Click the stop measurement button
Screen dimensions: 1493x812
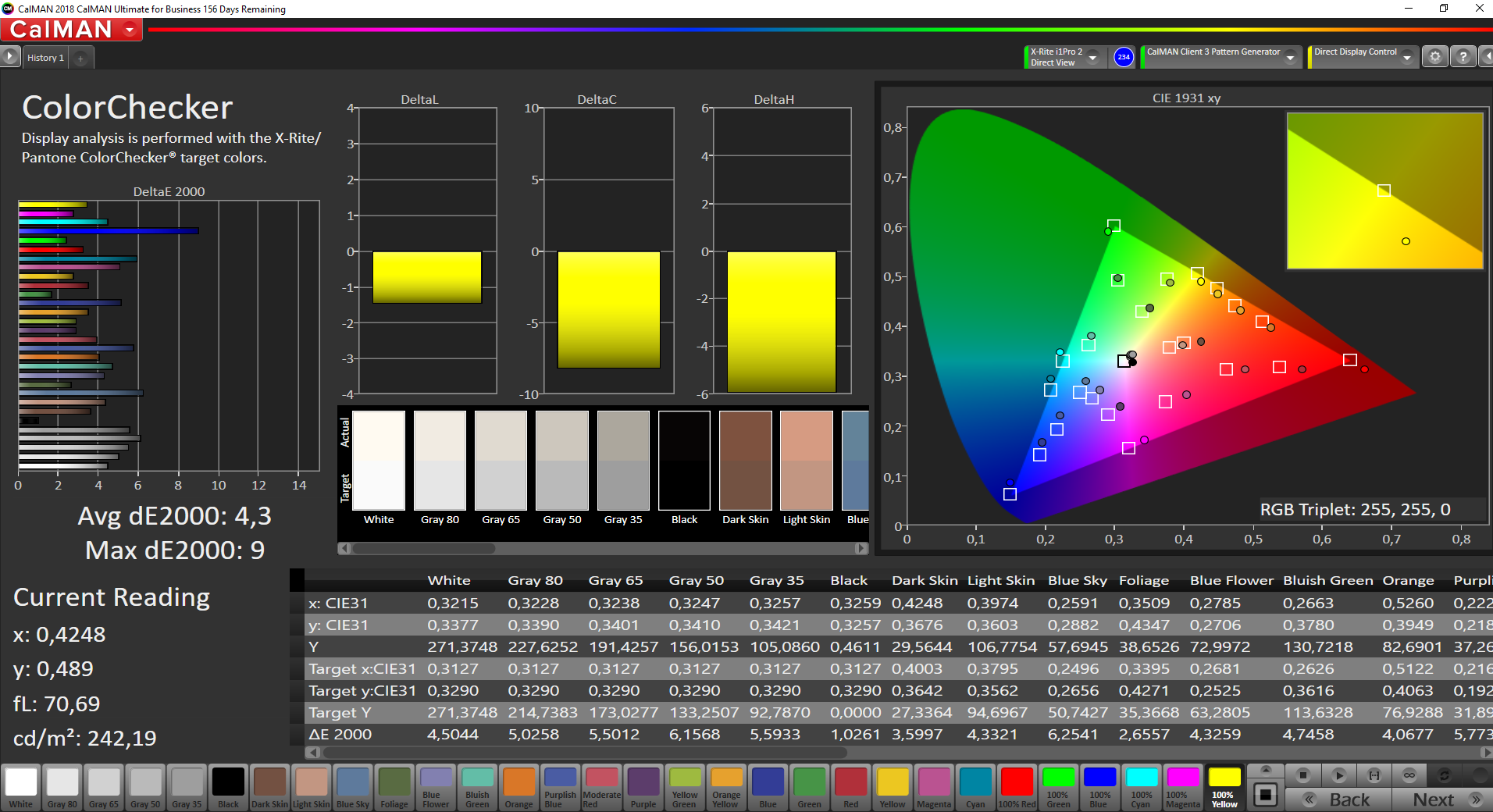(1302, 775)
